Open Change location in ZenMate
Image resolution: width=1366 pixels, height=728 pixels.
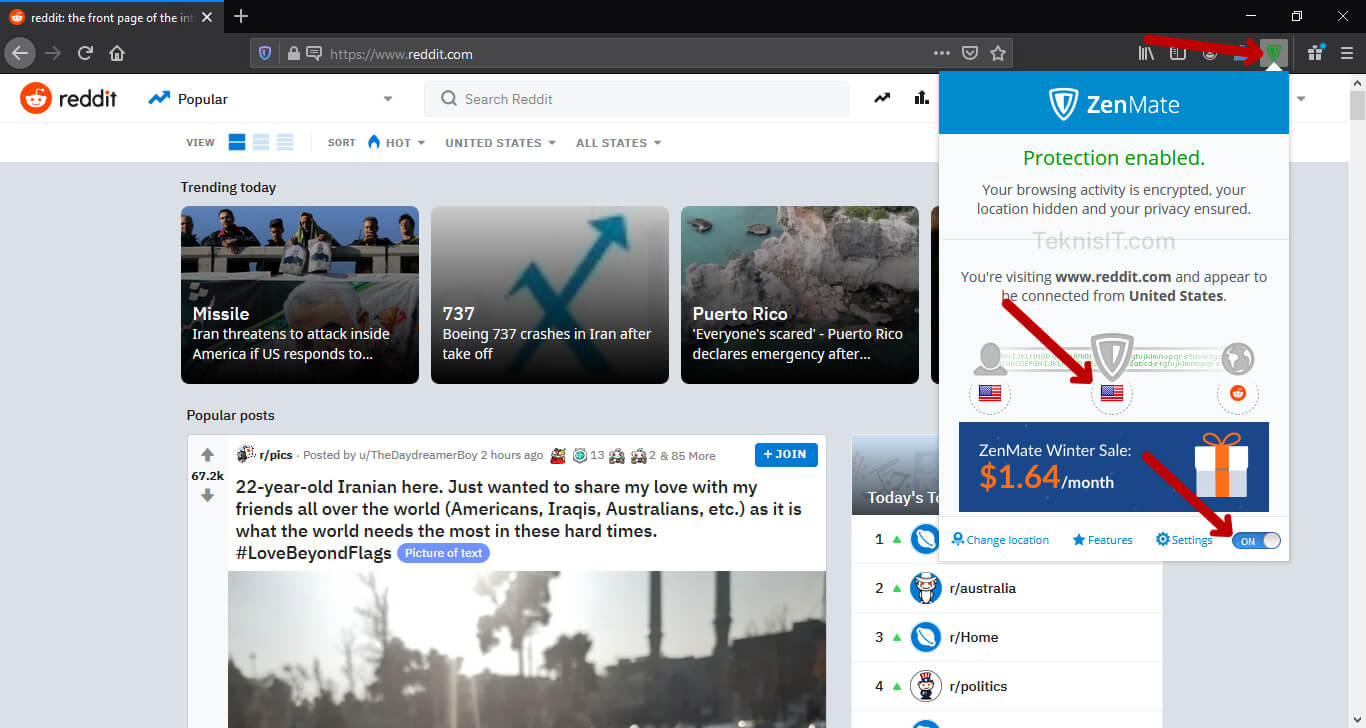(x=1000, y=540)
